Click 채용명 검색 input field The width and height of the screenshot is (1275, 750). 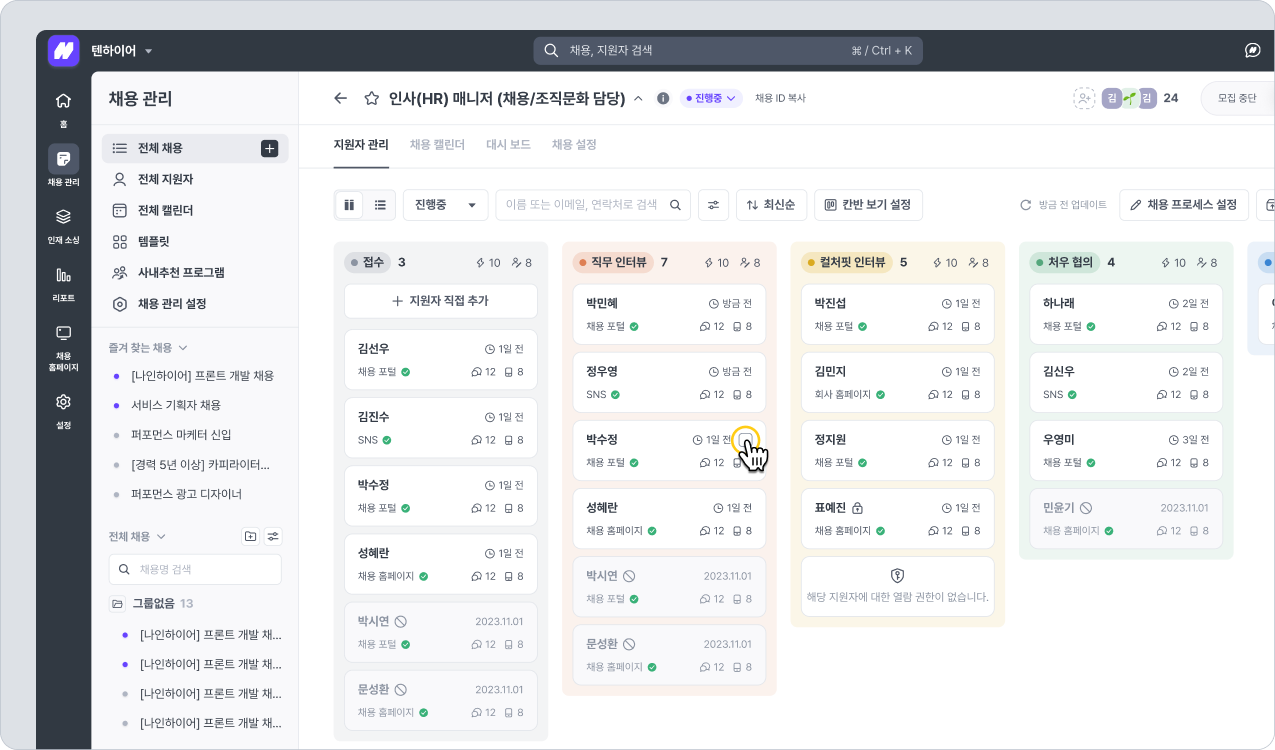coord(195,569)
